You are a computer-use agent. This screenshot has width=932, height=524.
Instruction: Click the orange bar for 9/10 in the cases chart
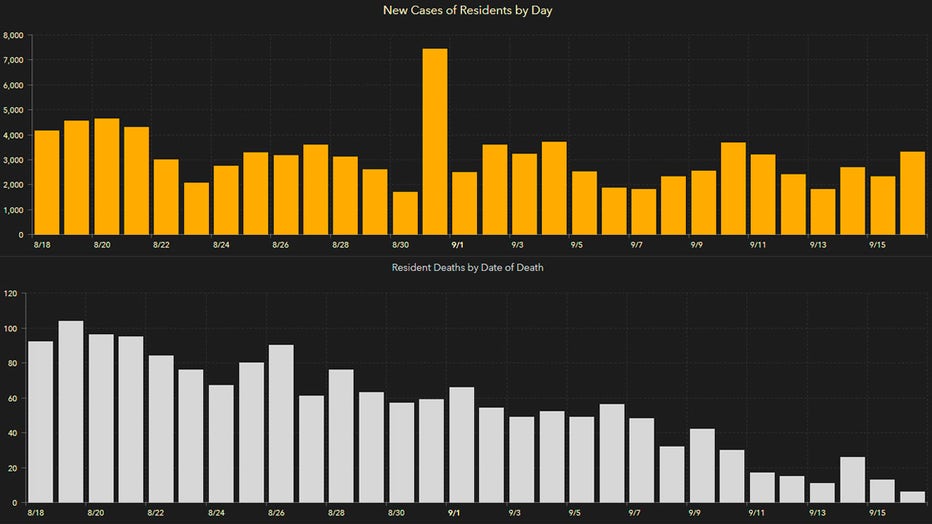(x=733, y=189)
